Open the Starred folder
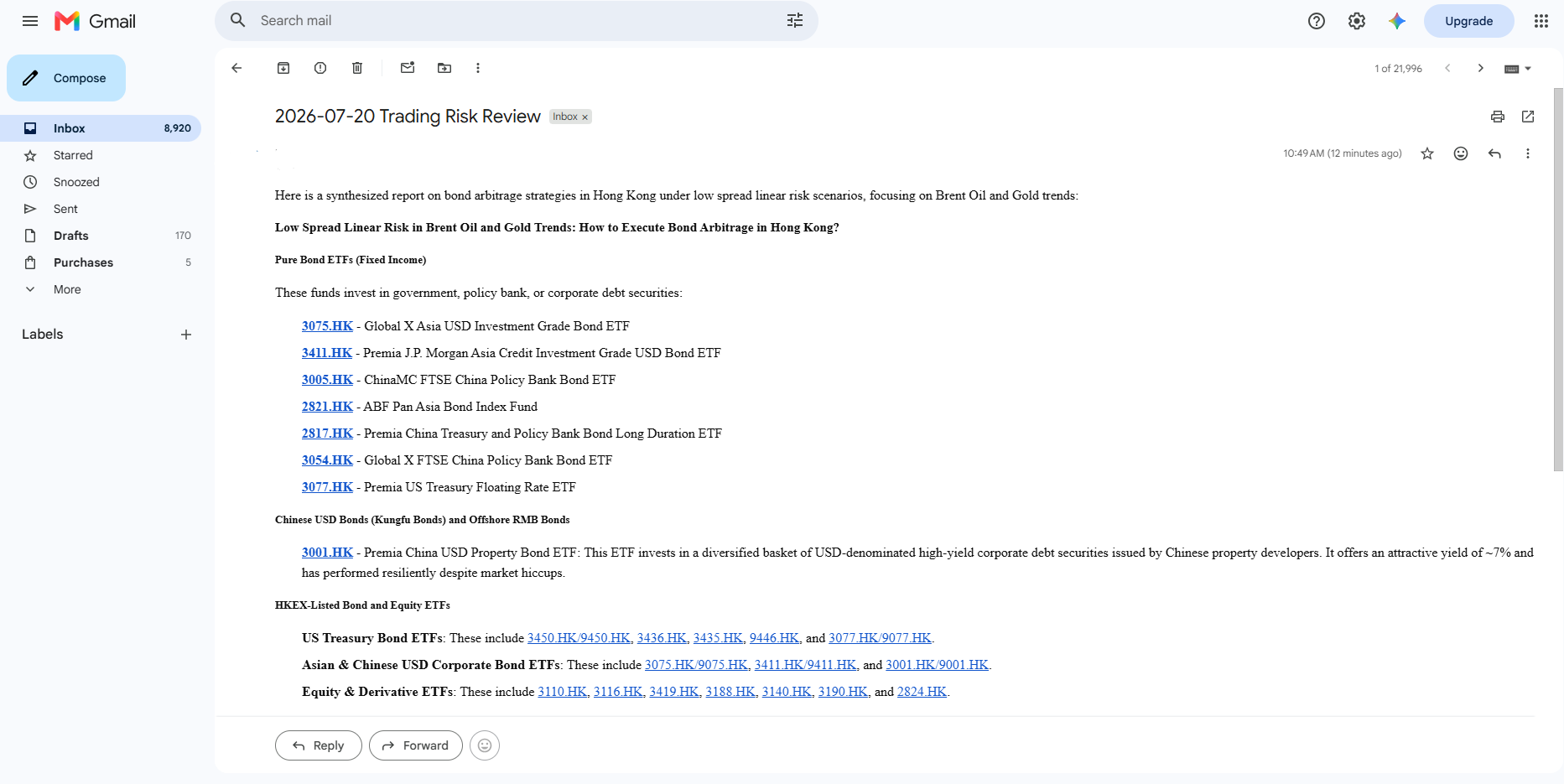The image size is (1564, 784). point(101,155)
